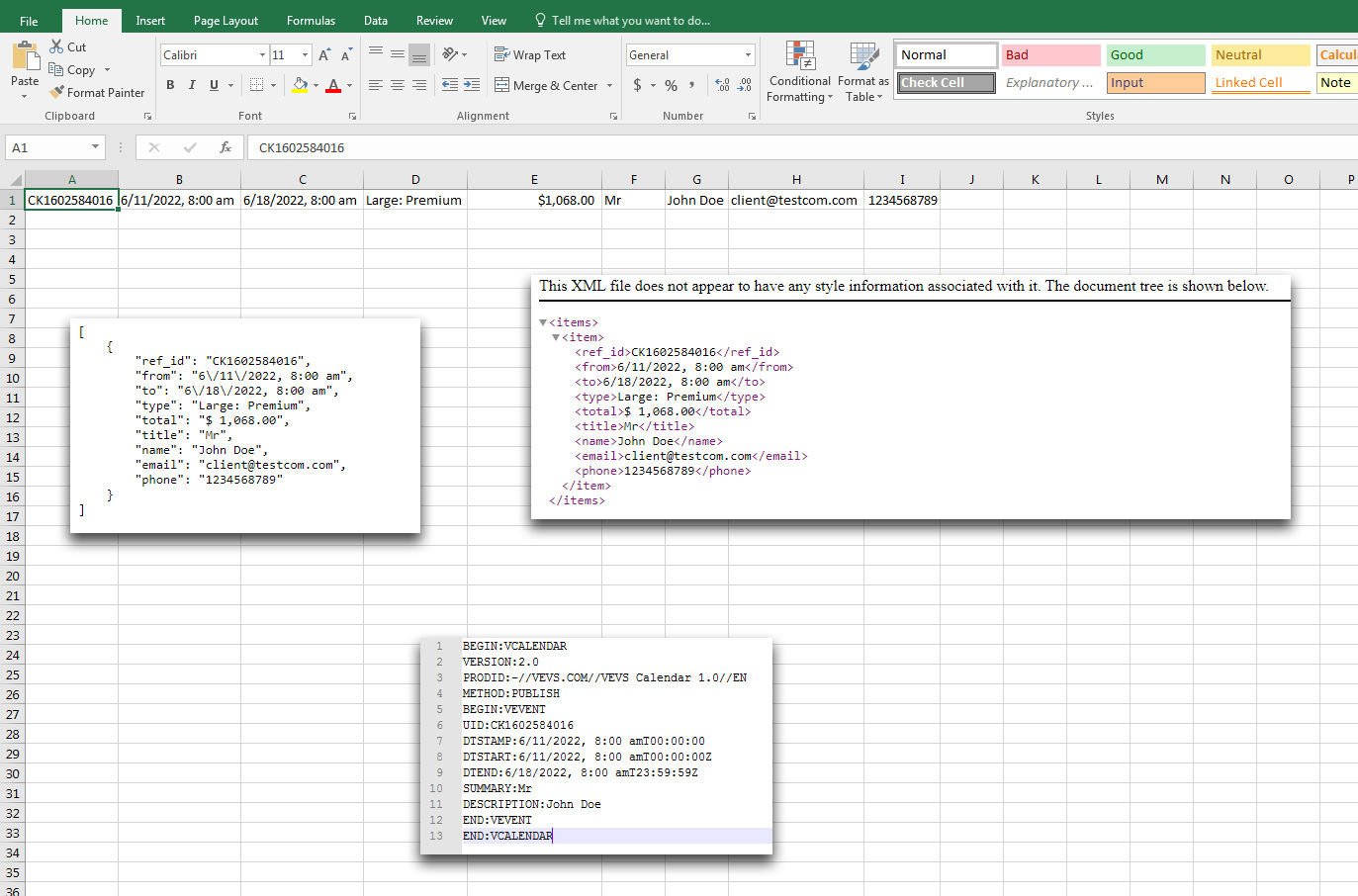Decrease font size with small A icon
The image size is (1358, 896).
346,55
